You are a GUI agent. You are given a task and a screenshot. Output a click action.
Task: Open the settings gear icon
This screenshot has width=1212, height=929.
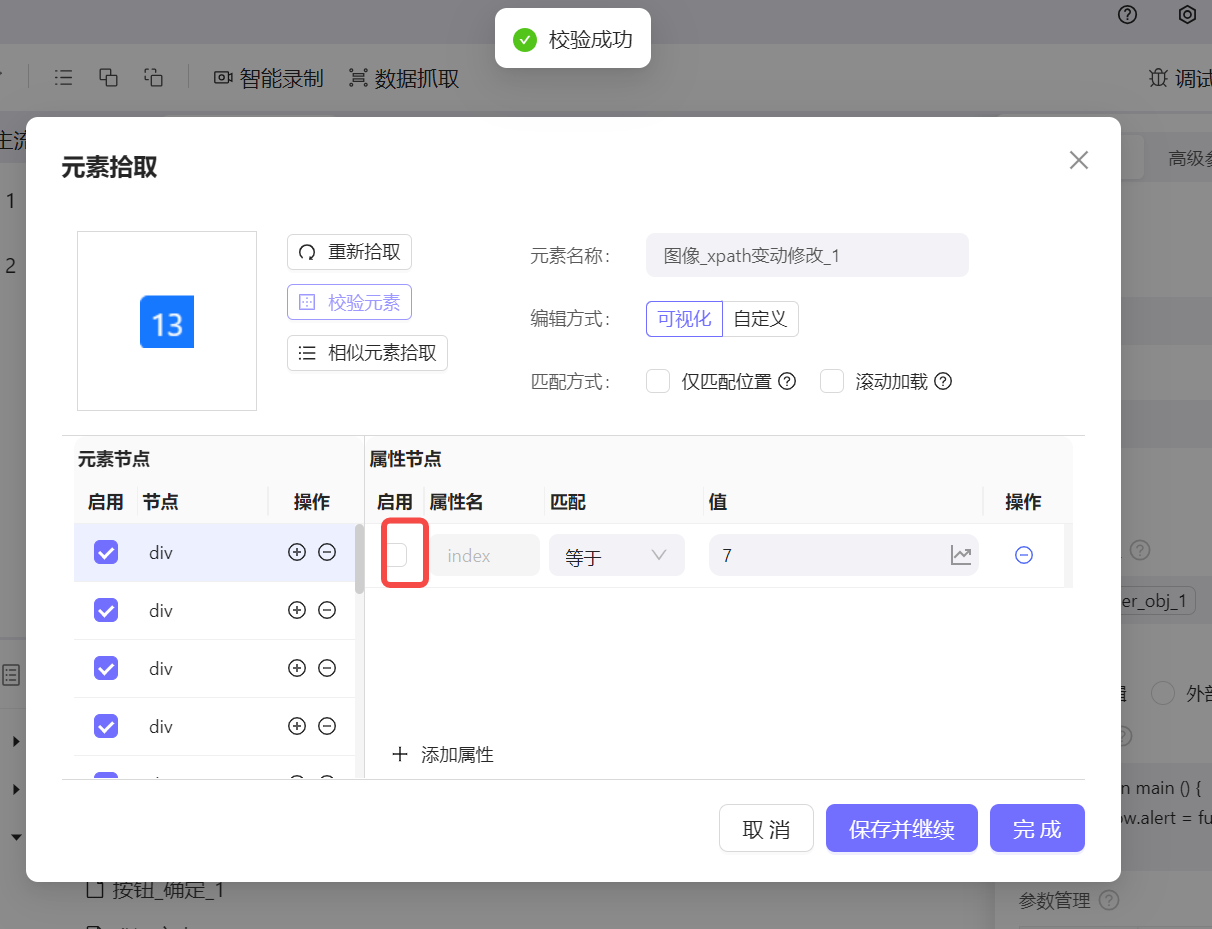pos(1187,15)
